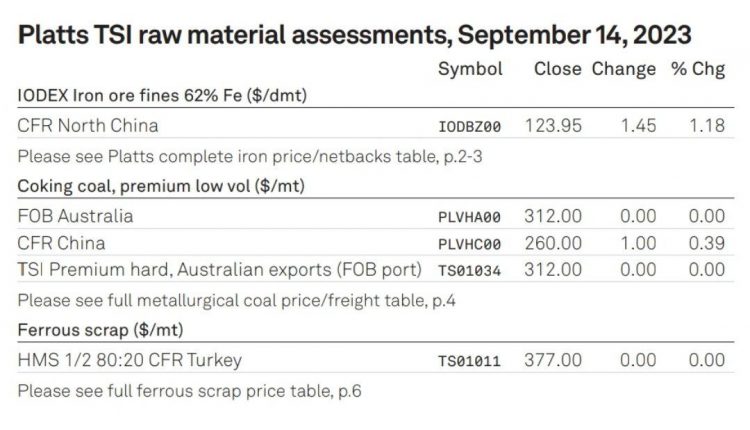Click the TS01034 symbol code

click(x=470, y=271)
